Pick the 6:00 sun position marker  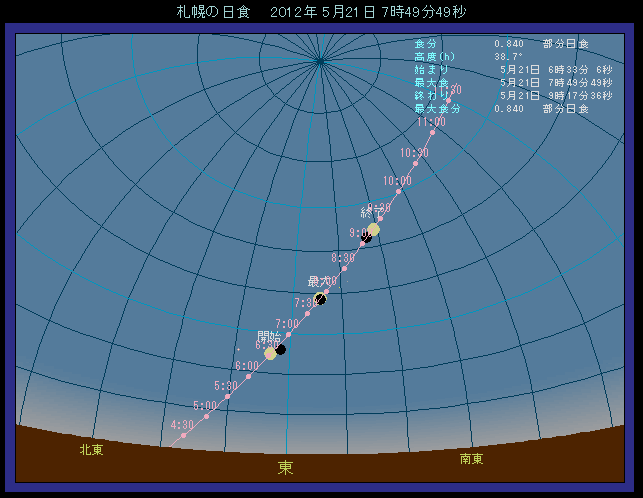[x=248, y=376]
